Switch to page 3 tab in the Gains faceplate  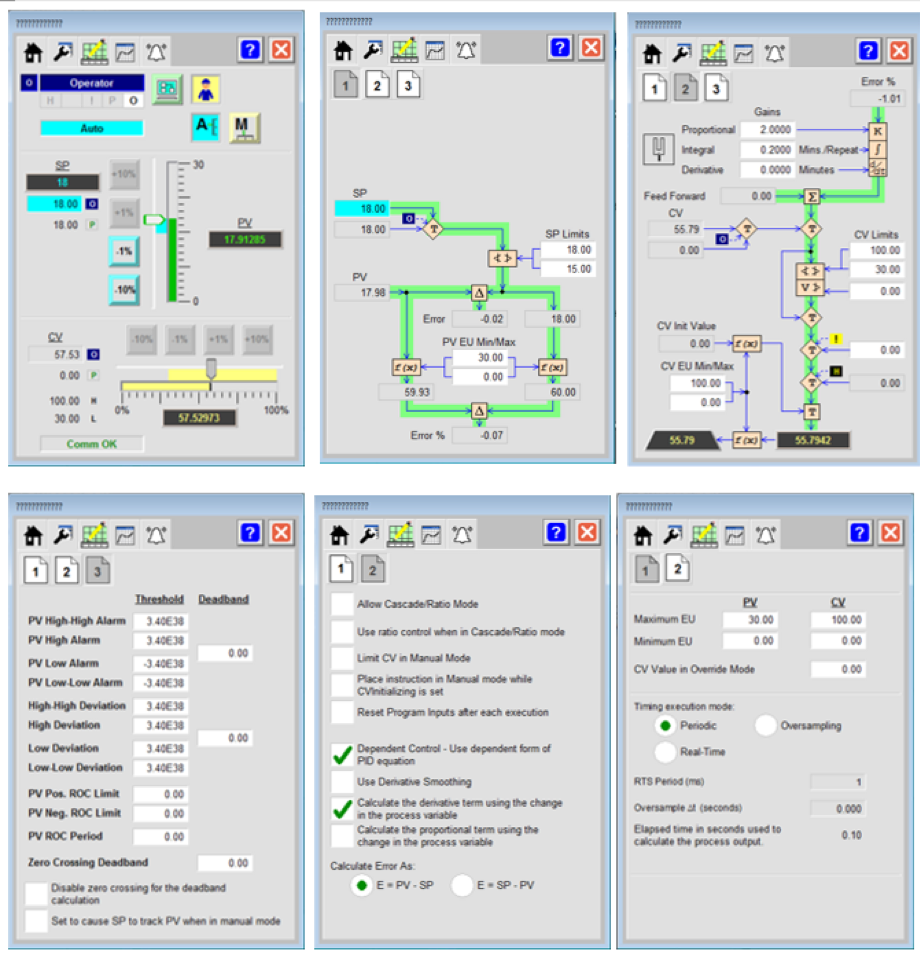(x=716, y=88)
